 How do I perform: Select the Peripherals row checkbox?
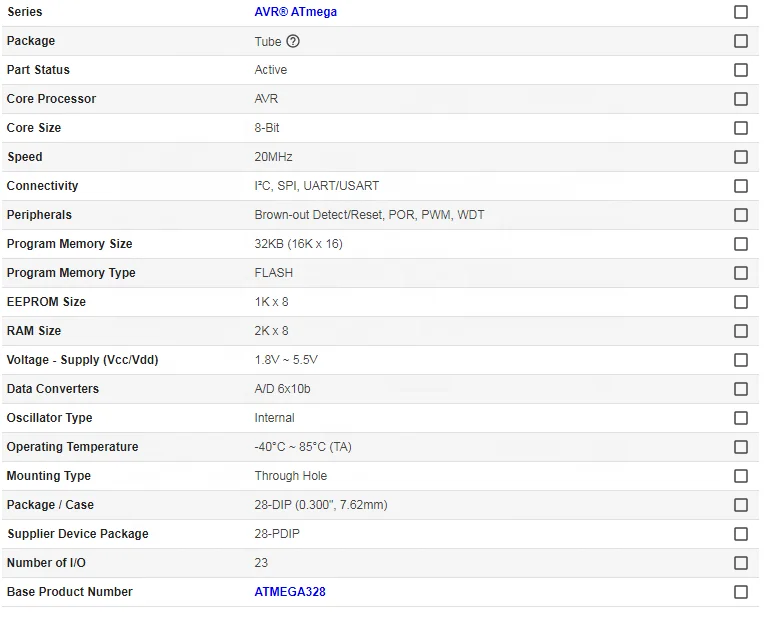[x=741, y=215]
